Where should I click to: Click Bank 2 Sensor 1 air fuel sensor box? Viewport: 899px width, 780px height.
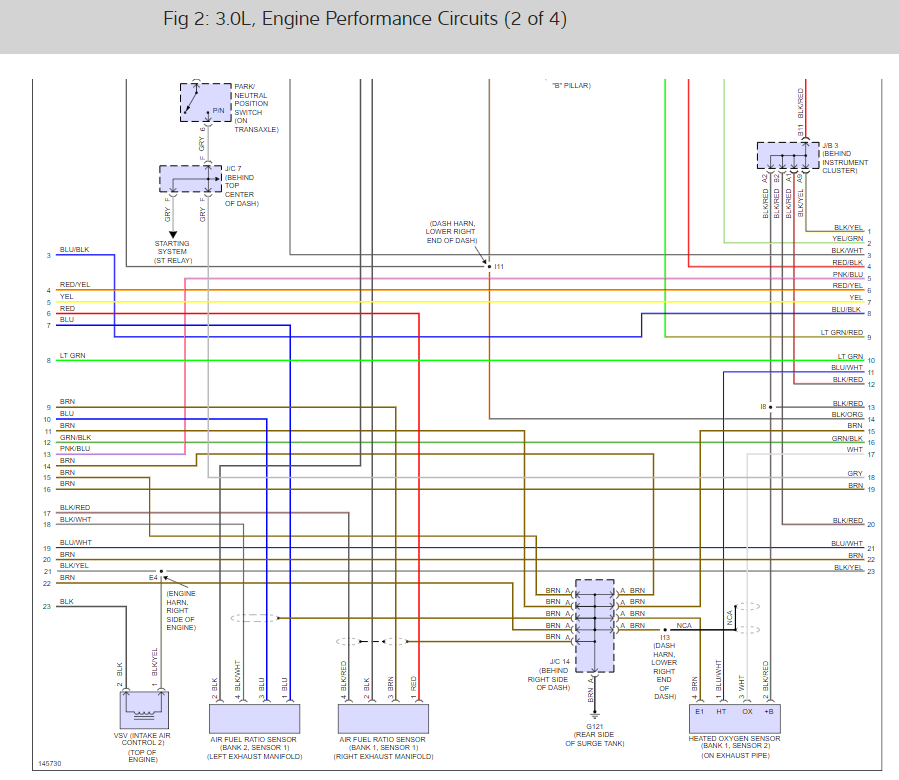255,718
